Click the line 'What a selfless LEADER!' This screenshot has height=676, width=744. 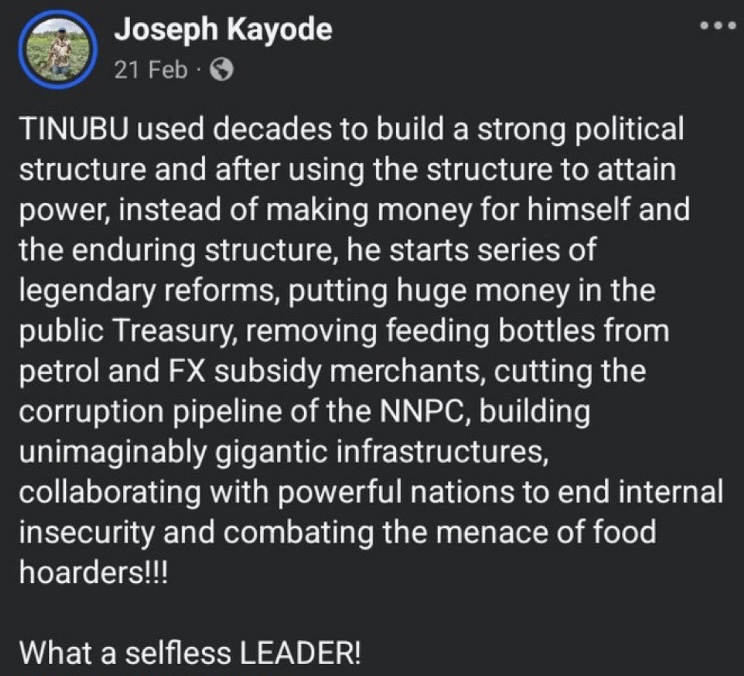[x=190, y=654]
